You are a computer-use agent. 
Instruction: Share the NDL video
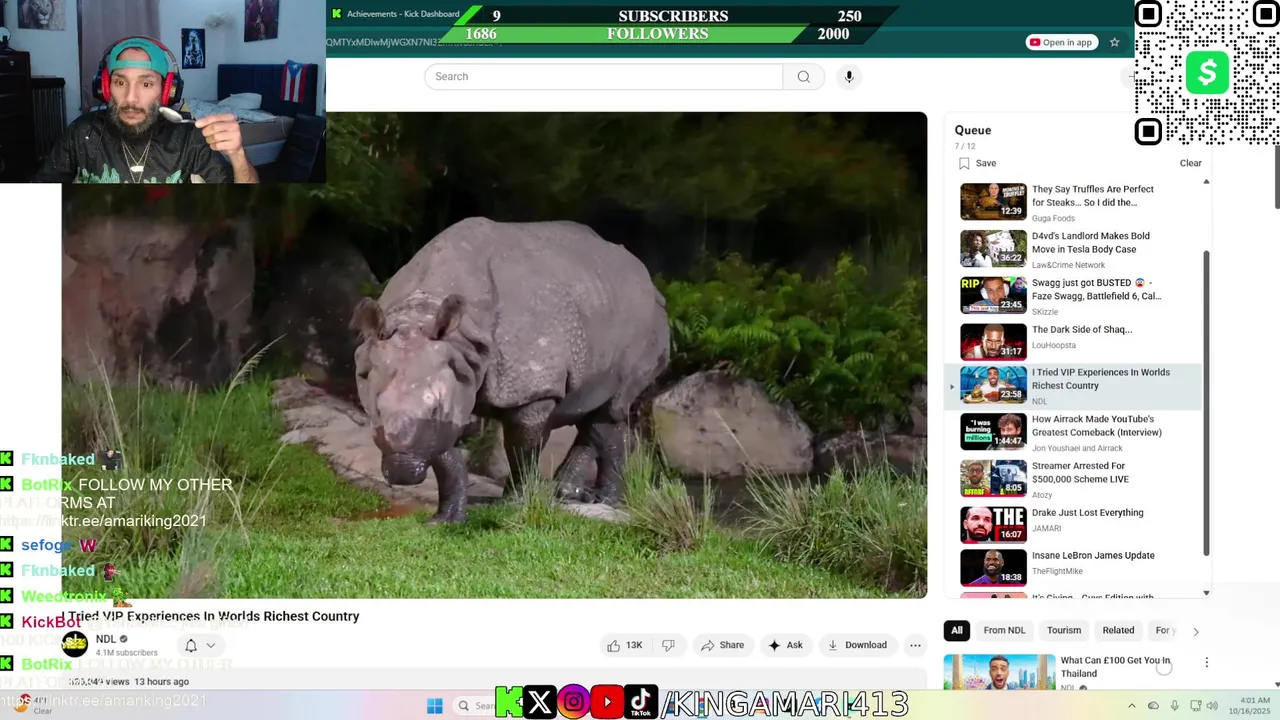coord(722,645)
